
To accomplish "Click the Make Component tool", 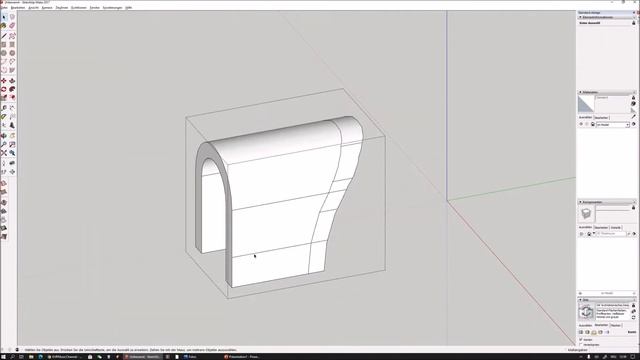I will [12, 17].
